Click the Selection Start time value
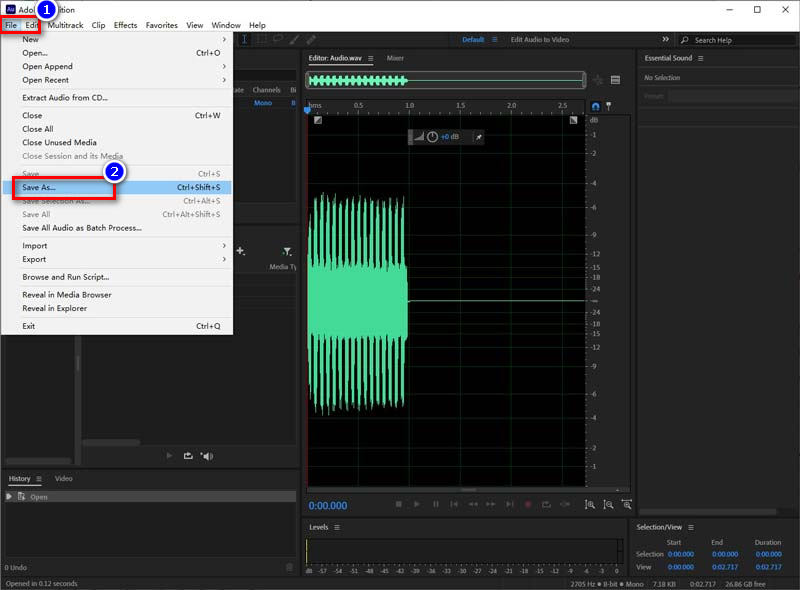 pos(681,554)
